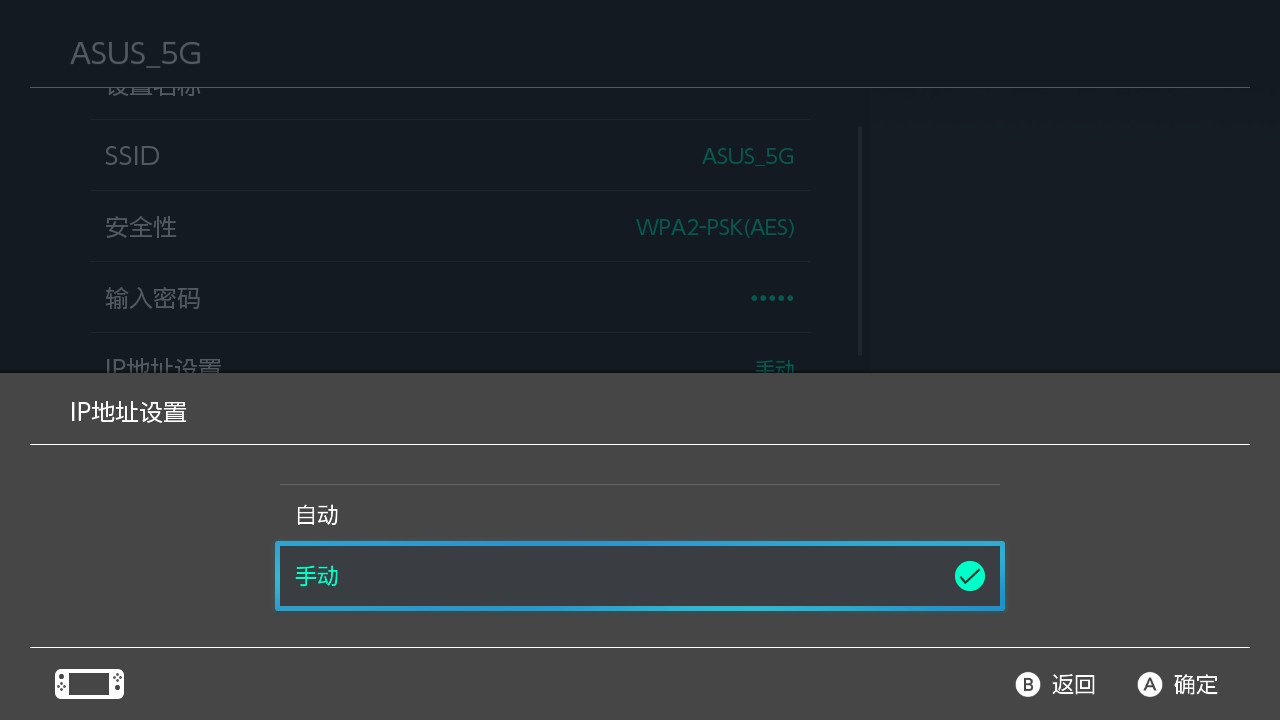The width and height of the screenshot is (1280, 720).
Task: Click the ASUS_5G page title
Action: pos(136,53)
